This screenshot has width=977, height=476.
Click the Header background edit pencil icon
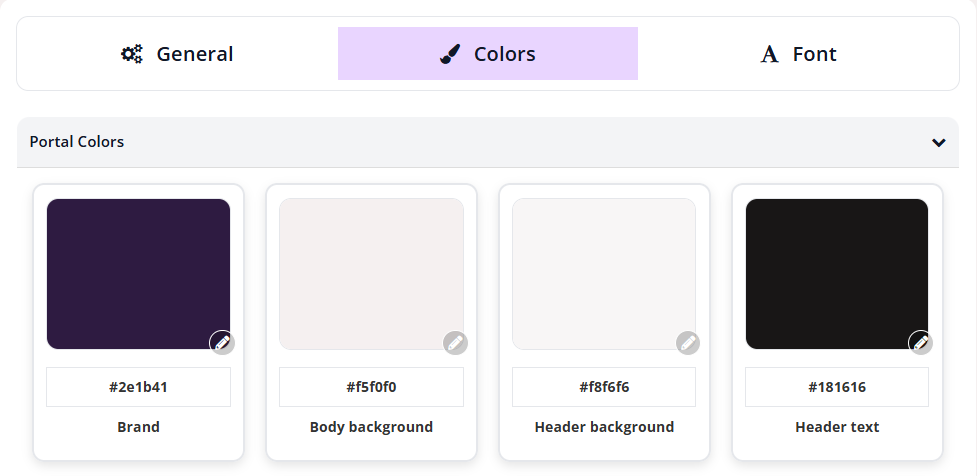tap(688, 342)
